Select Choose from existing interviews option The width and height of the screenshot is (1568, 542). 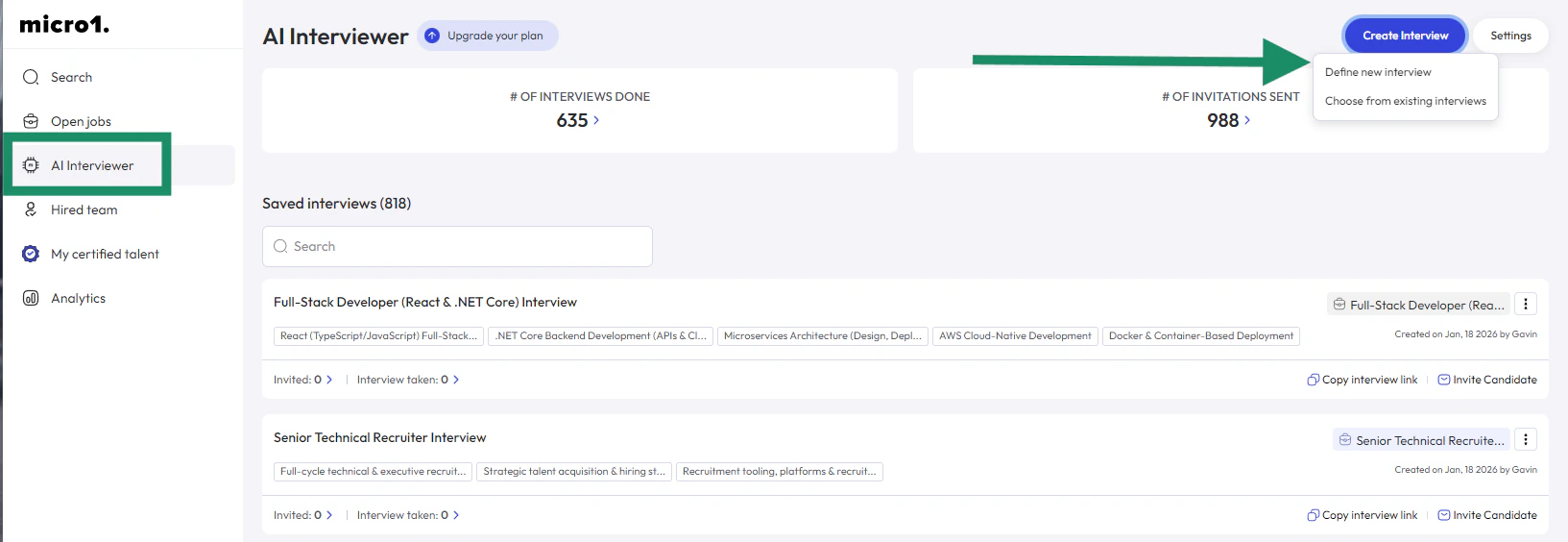pyautogui.click(x=1406, y=101)
